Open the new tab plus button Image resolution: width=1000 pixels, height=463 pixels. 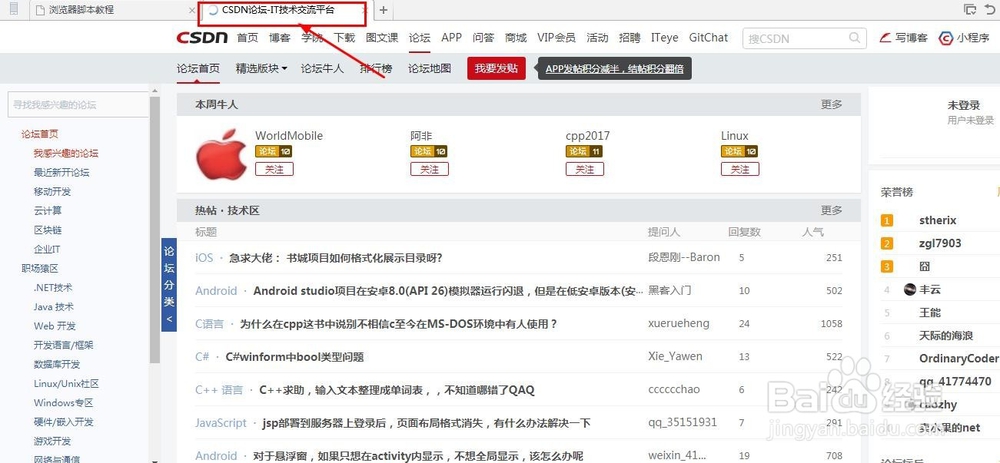tap(383, 10)
